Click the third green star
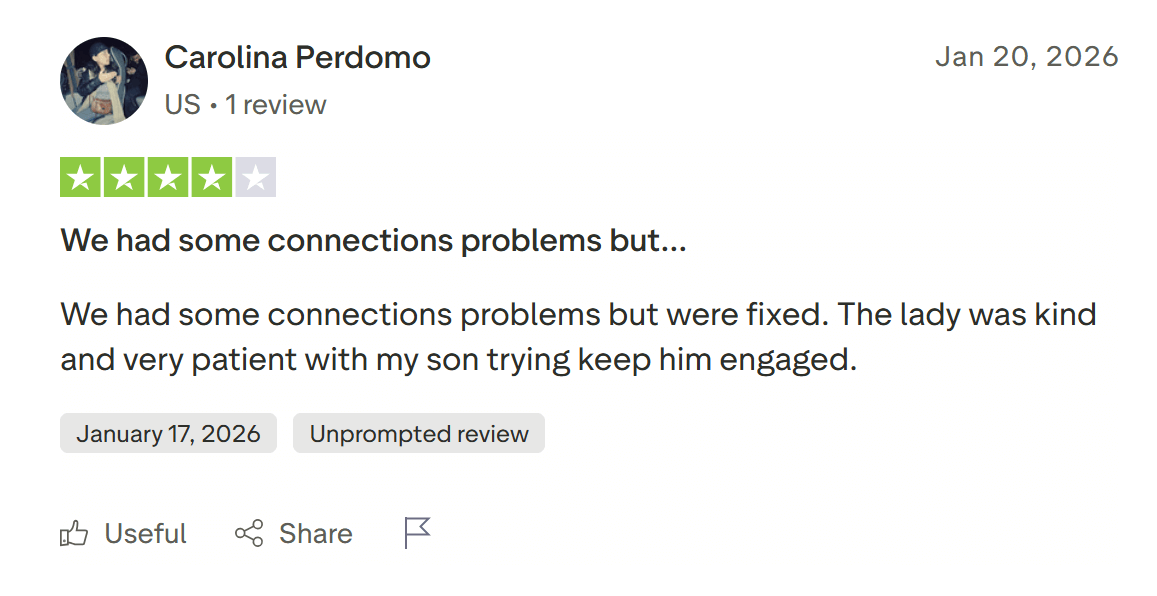 [168, 178]
